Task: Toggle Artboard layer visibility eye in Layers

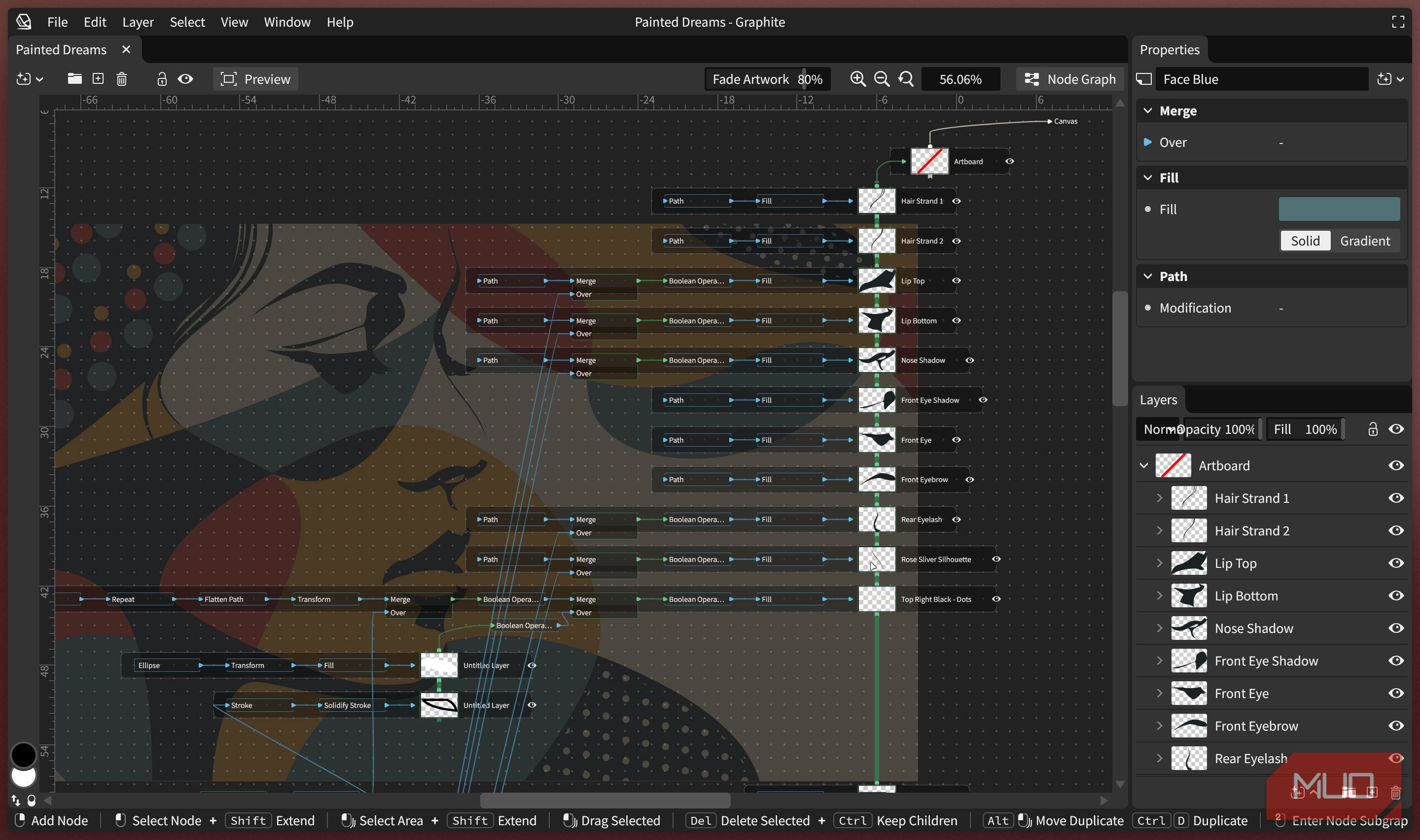Action: (x=1396, y=465)
